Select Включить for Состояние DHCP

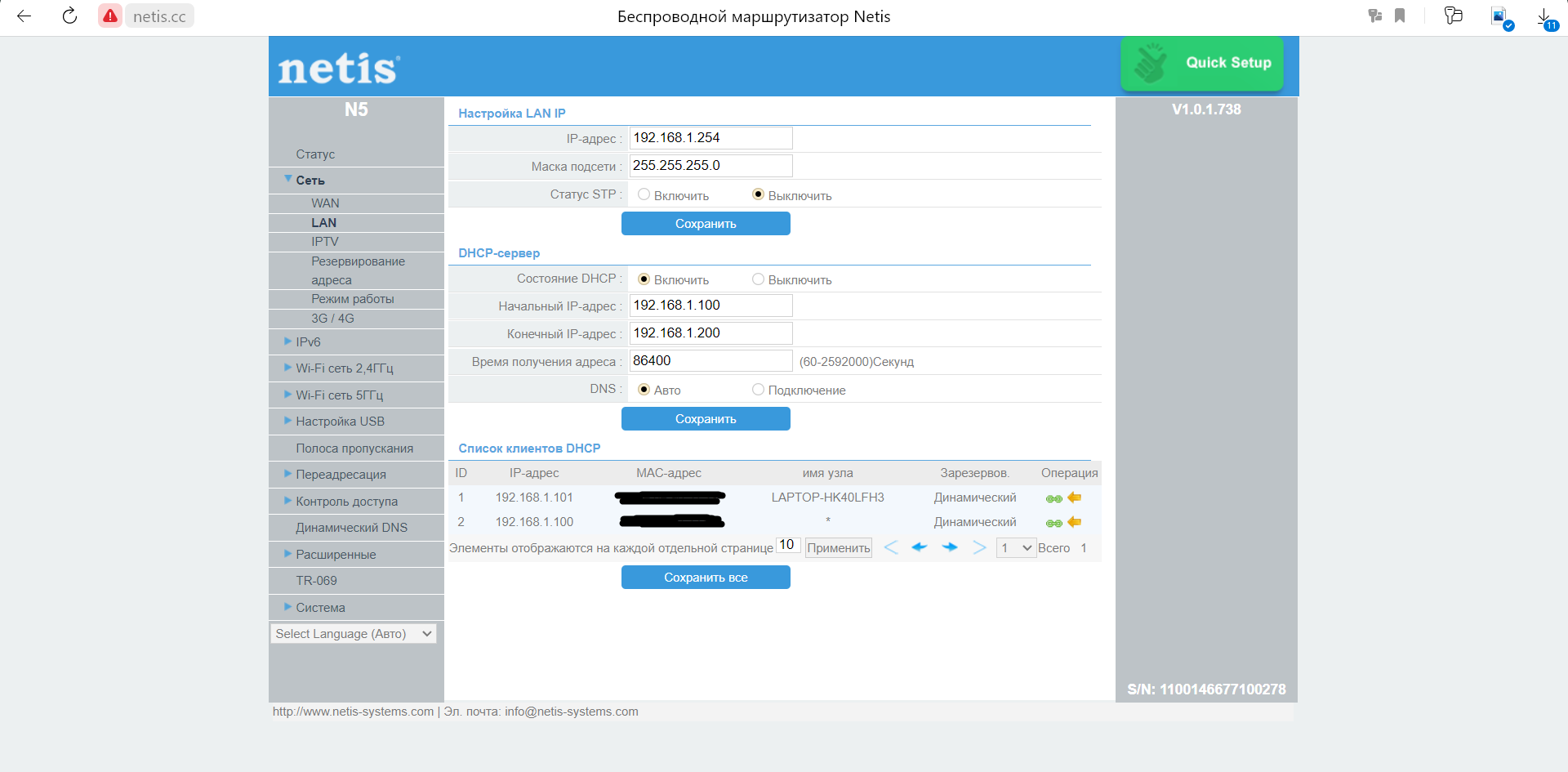point(644,279)
